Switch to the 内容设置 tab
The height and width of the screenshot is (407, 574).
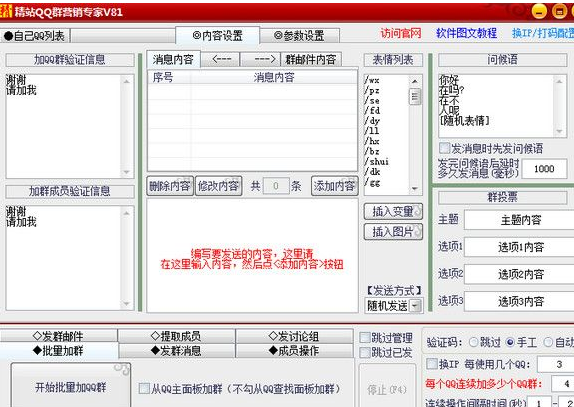click(x=217, y=36)
